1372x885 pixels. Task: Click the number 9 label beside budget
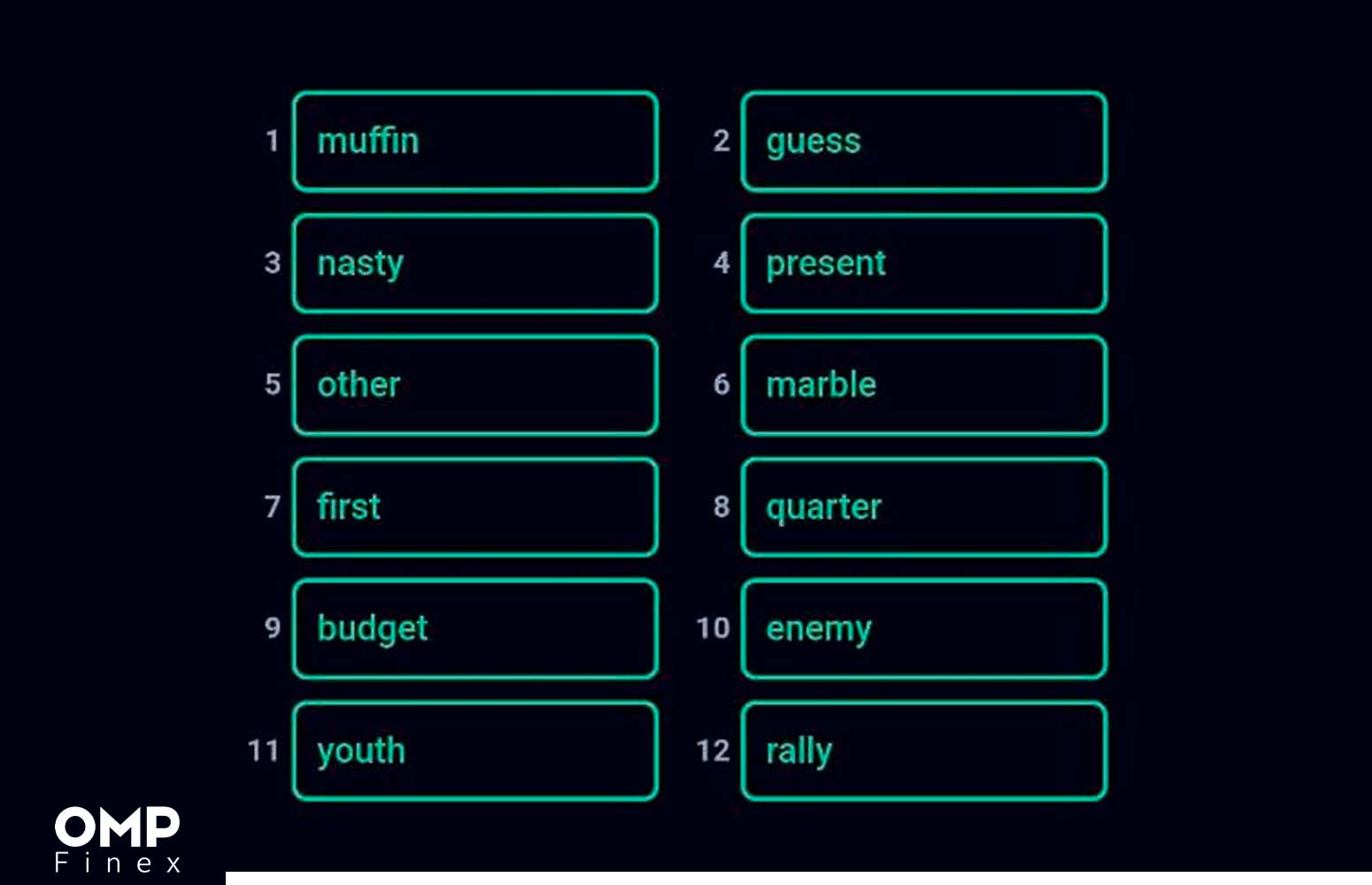tap(273, 628)
